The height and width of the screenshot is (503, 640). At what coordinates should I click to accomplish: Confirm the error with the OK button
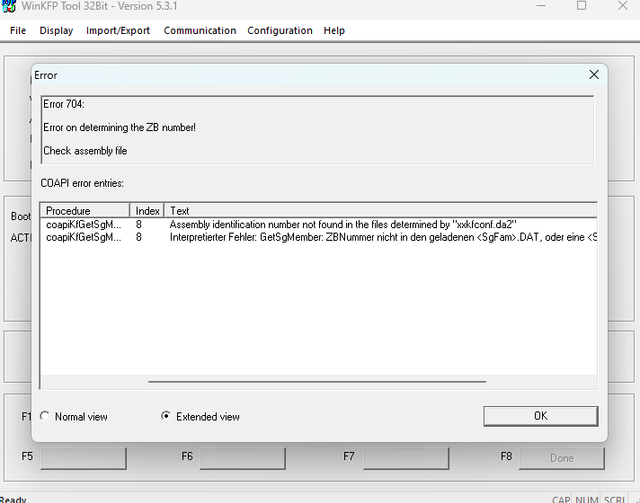pos(541,416)
